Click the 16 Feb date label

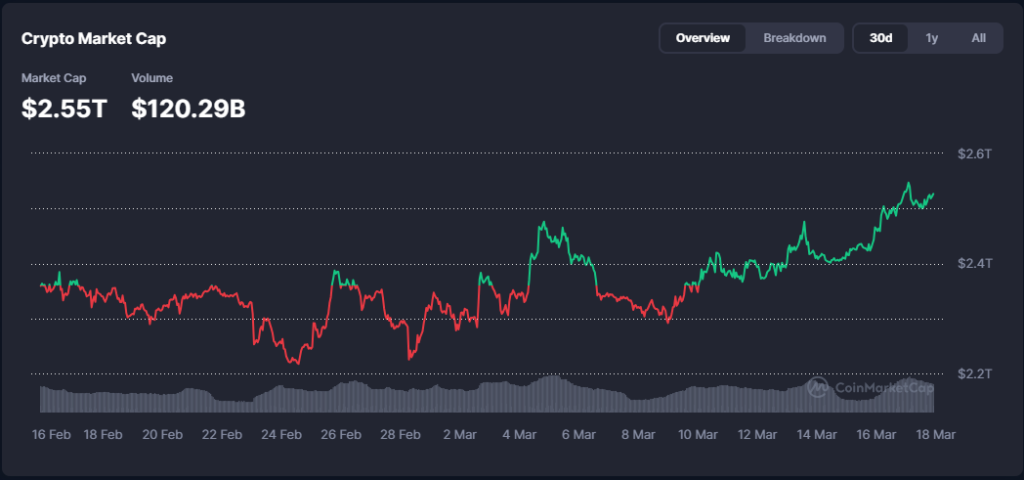pyautogui.click(x=50, y=435)
